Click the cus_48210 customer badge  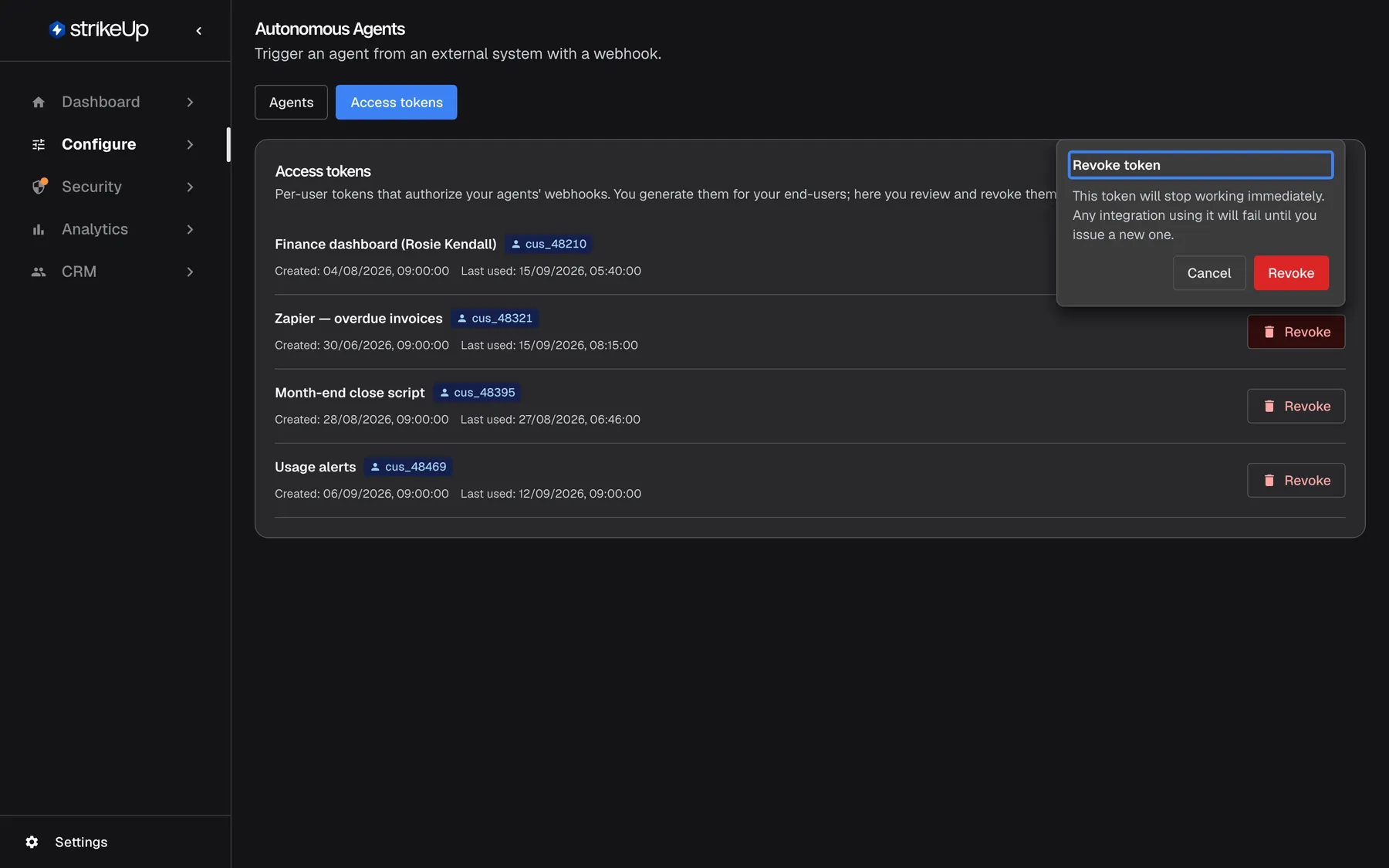(549, 244)
